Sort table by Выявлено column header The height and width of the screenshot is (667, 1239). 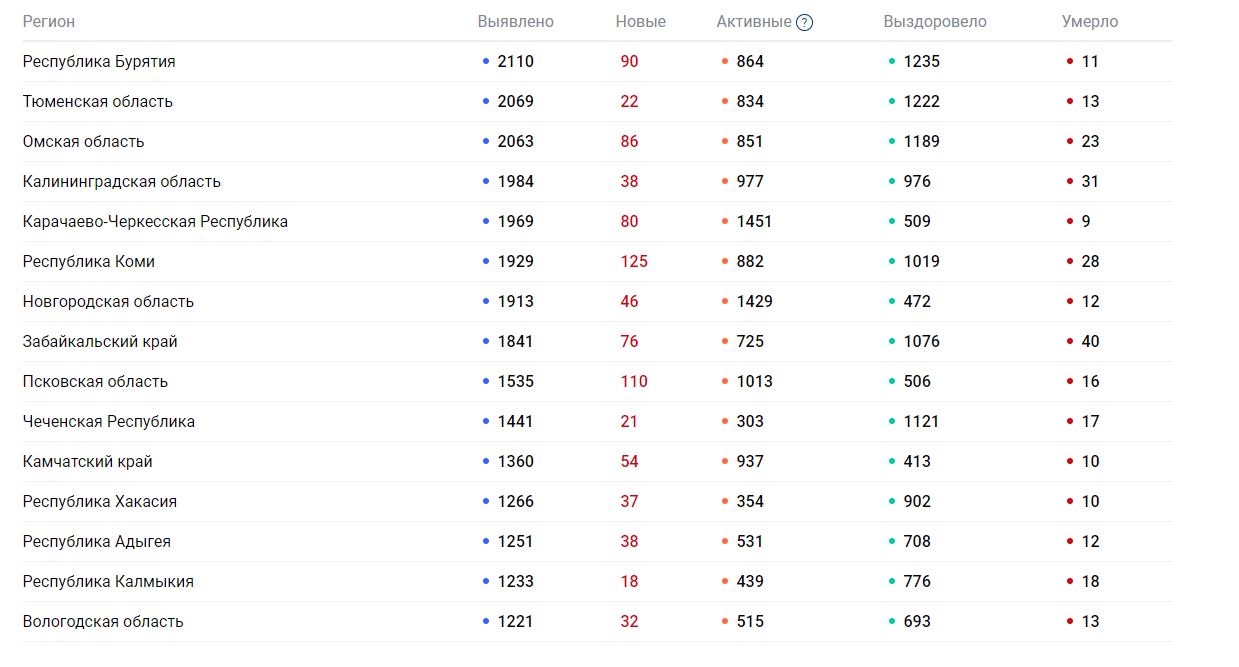tap(515, 22)
